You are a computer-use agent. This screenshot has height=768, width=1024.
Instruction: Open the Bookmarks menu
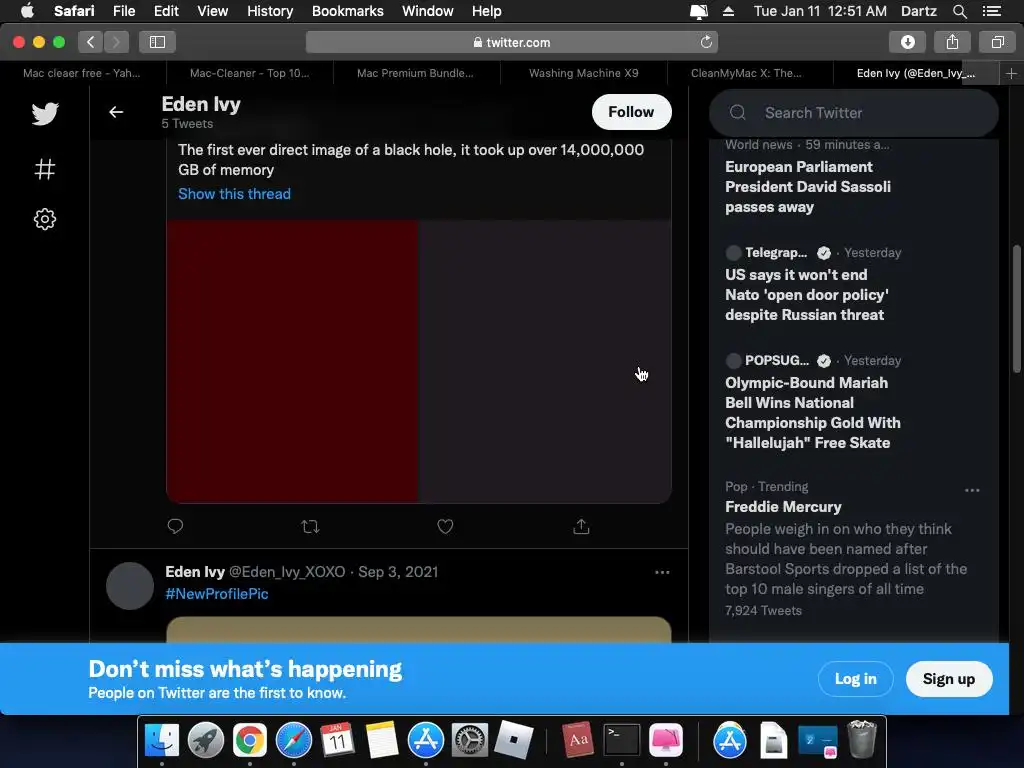(347, 11)
